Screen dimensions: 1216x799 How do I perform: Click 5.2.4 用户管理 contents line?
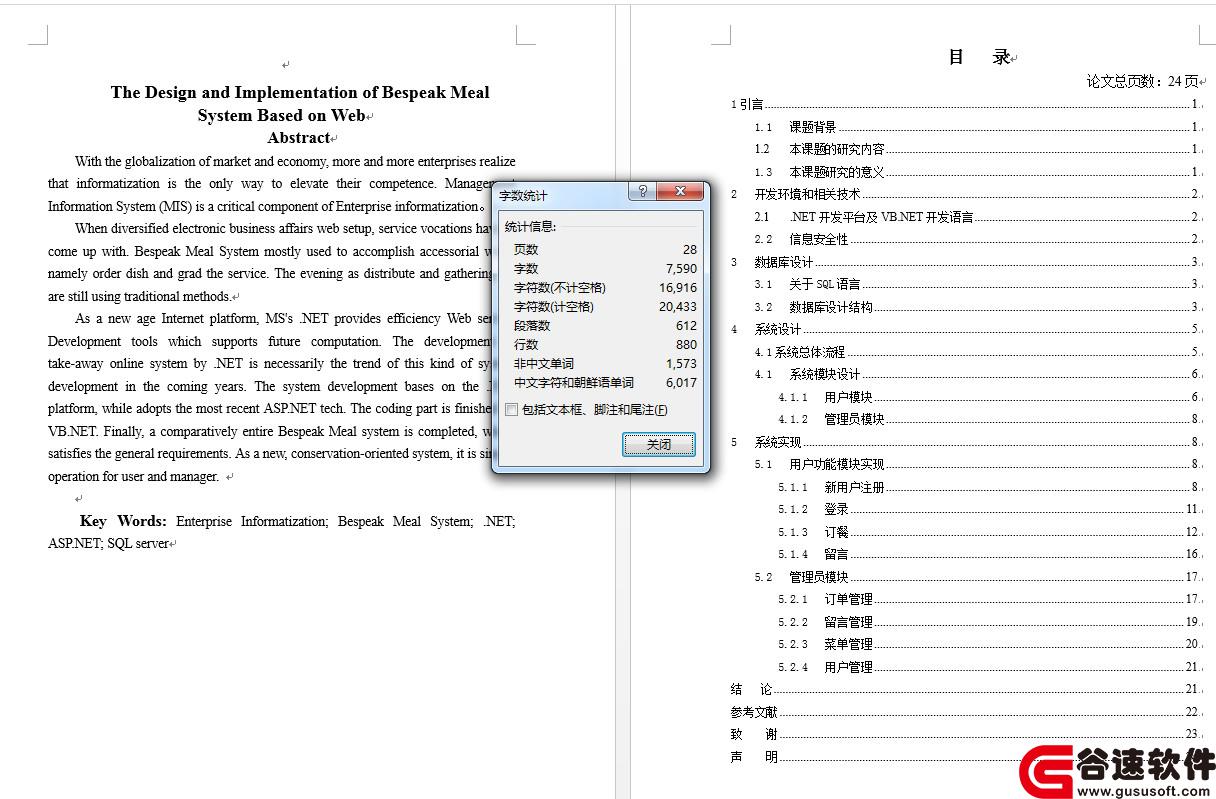click(989, 667)
